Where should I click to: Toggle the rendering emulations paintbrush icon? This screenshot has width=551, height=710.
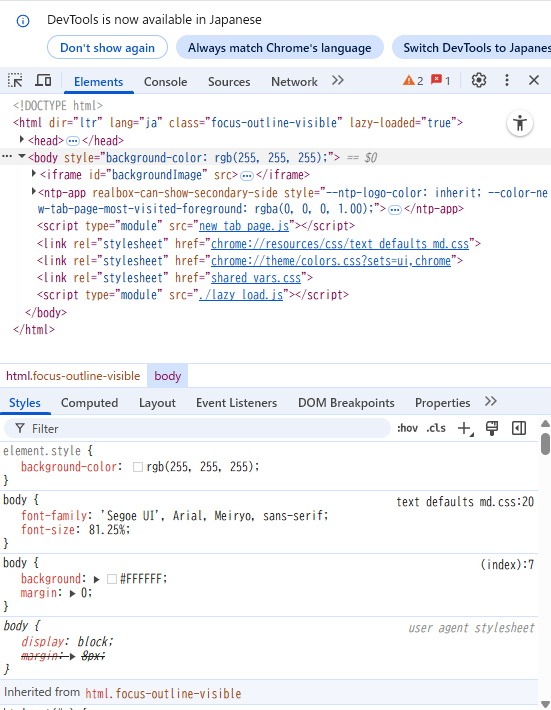(492, 428)
